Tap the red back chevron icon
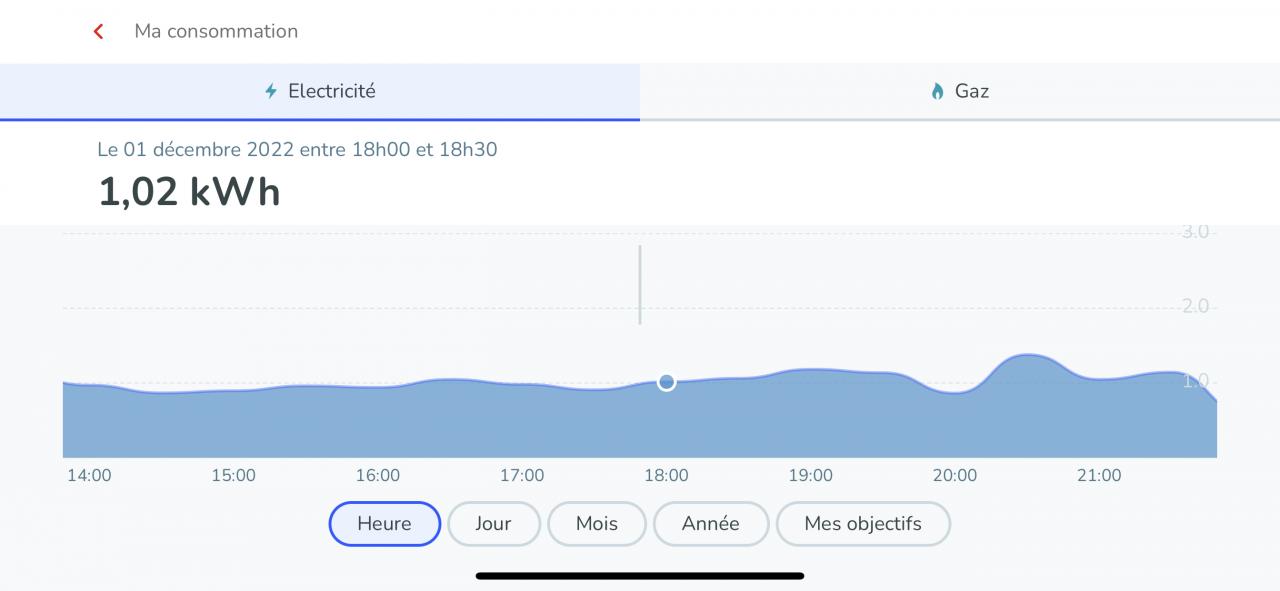The image size is (1280, 591). pos(98,31)
